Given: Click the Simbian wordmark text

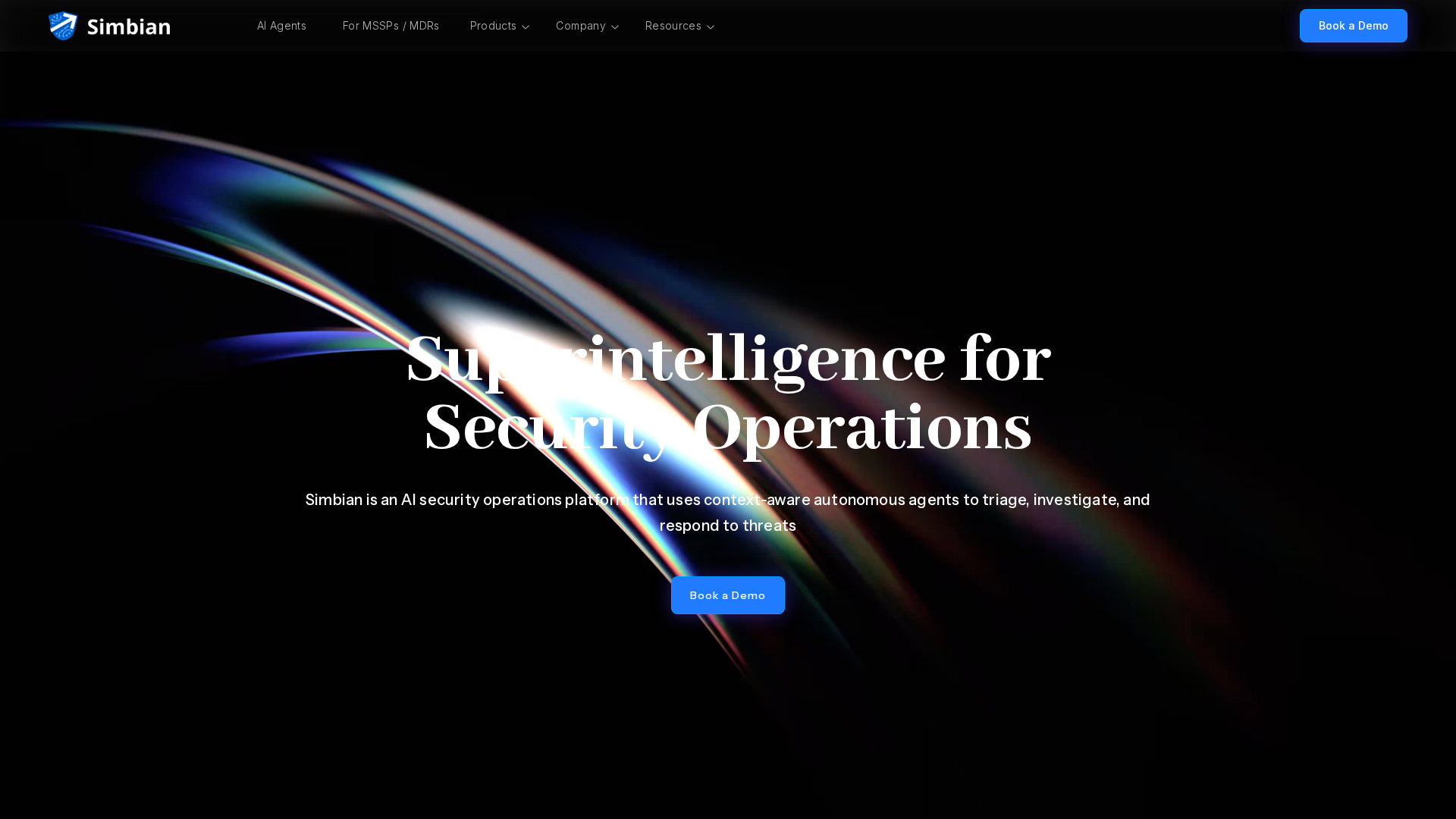Looking at the screenshot, I should click(128, 27).
